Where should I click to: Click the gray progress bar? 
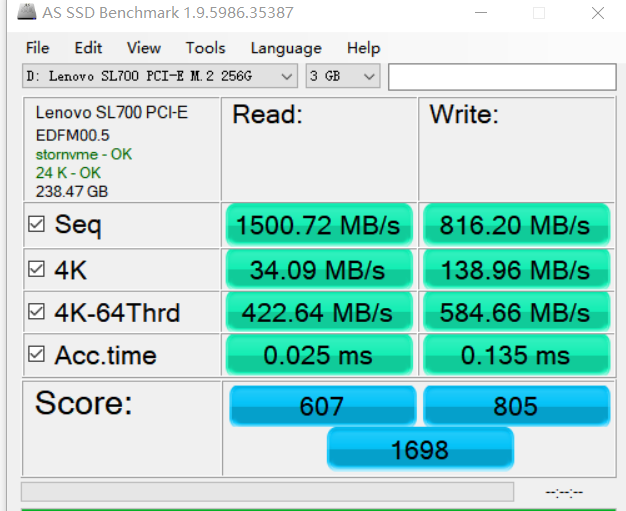coord(267,491)
